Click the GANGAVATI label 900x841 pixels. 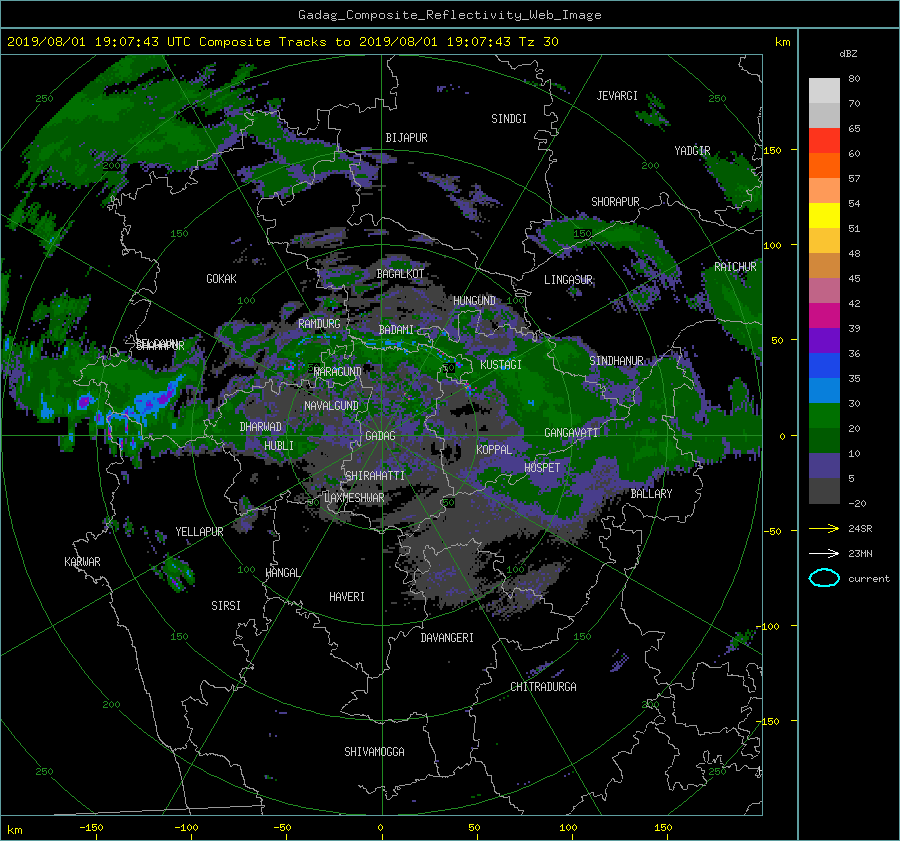click(x=571, y=432)
